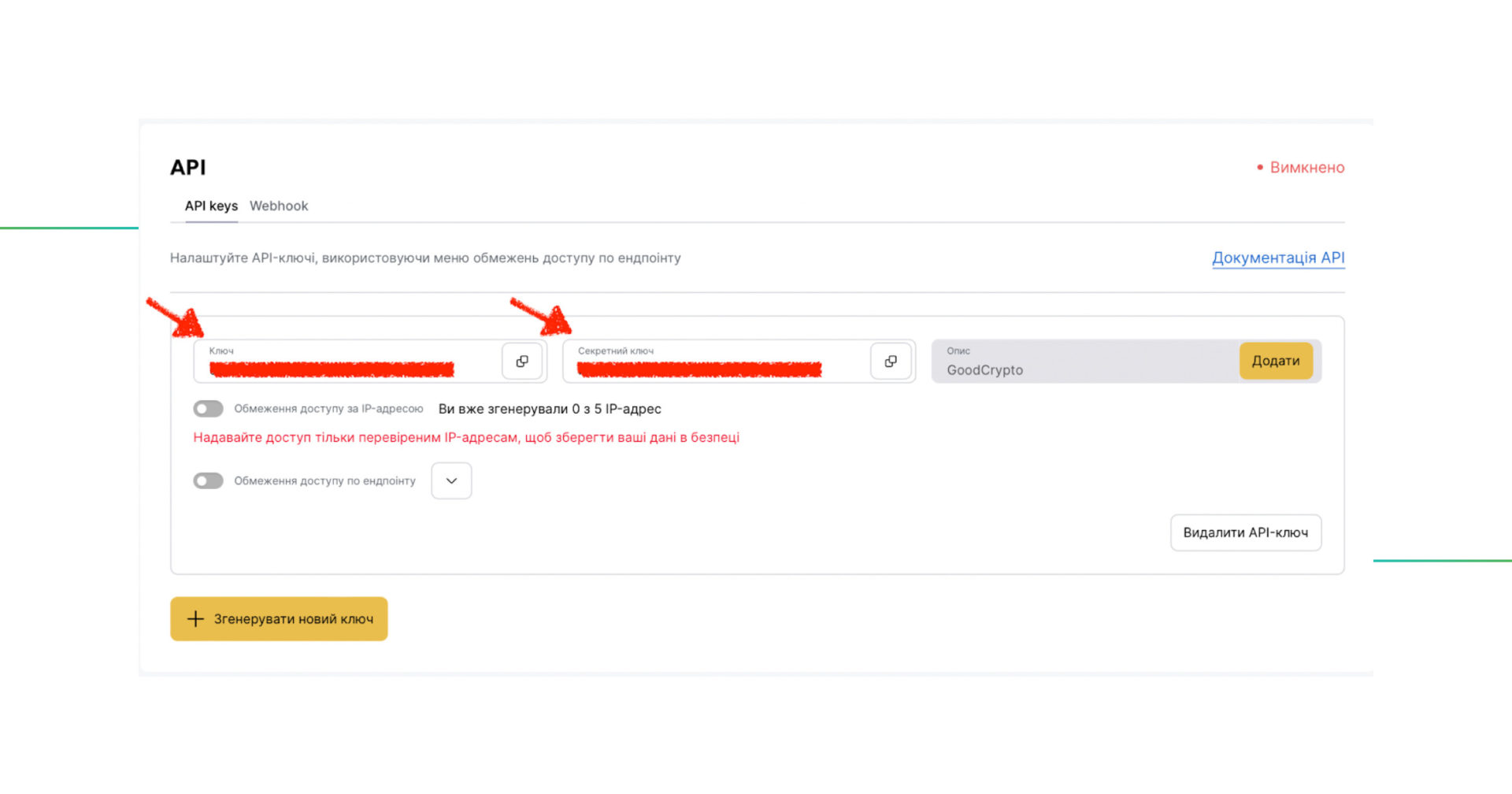Click Згенерувати новий ключ button

[x=279, y=619]
